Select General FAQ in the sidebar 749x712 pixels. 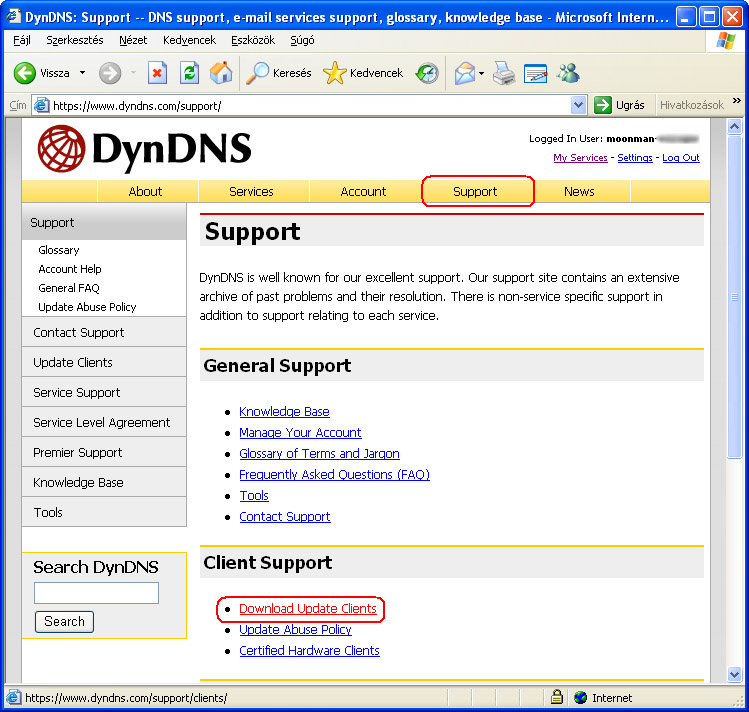(x=69, y=288)
